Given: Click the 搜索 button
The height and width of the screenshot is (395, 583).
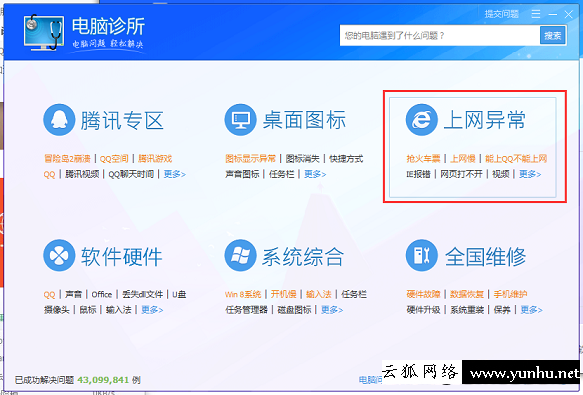Looking at the screenshot, I should [x=553, y=35].
